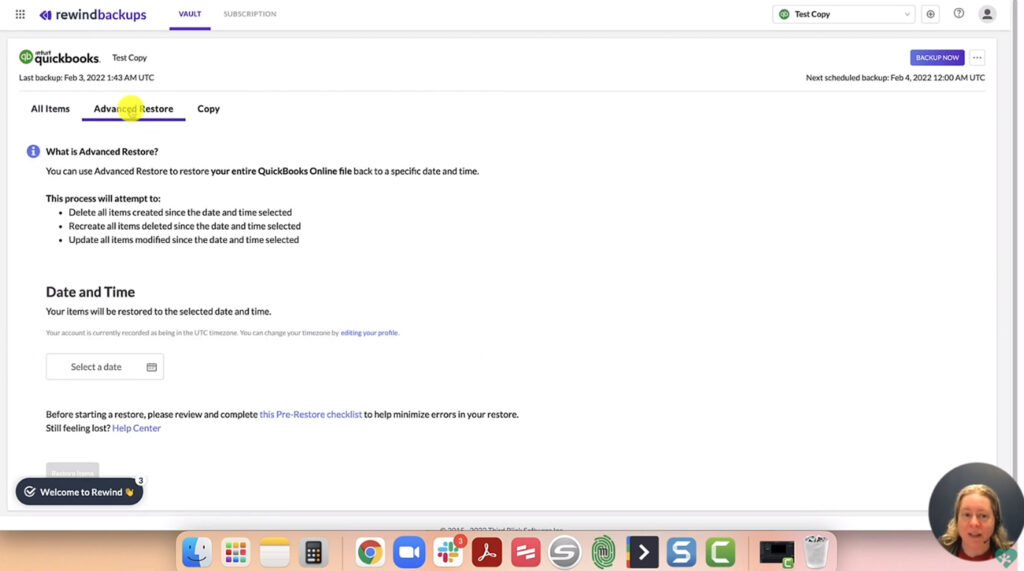This screenshot has height=571, width=1024.
Task: Click the Backup Now button
Action: (x=937, y=58)
